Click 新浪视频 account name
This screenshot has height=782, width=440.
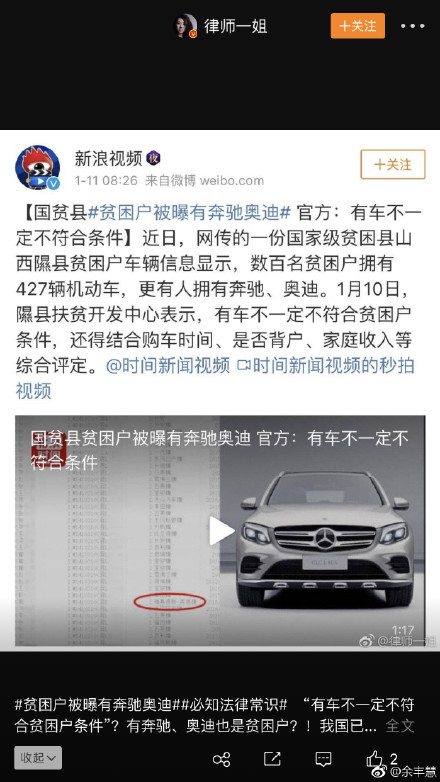pyautogui.click(x=108, y=158)
